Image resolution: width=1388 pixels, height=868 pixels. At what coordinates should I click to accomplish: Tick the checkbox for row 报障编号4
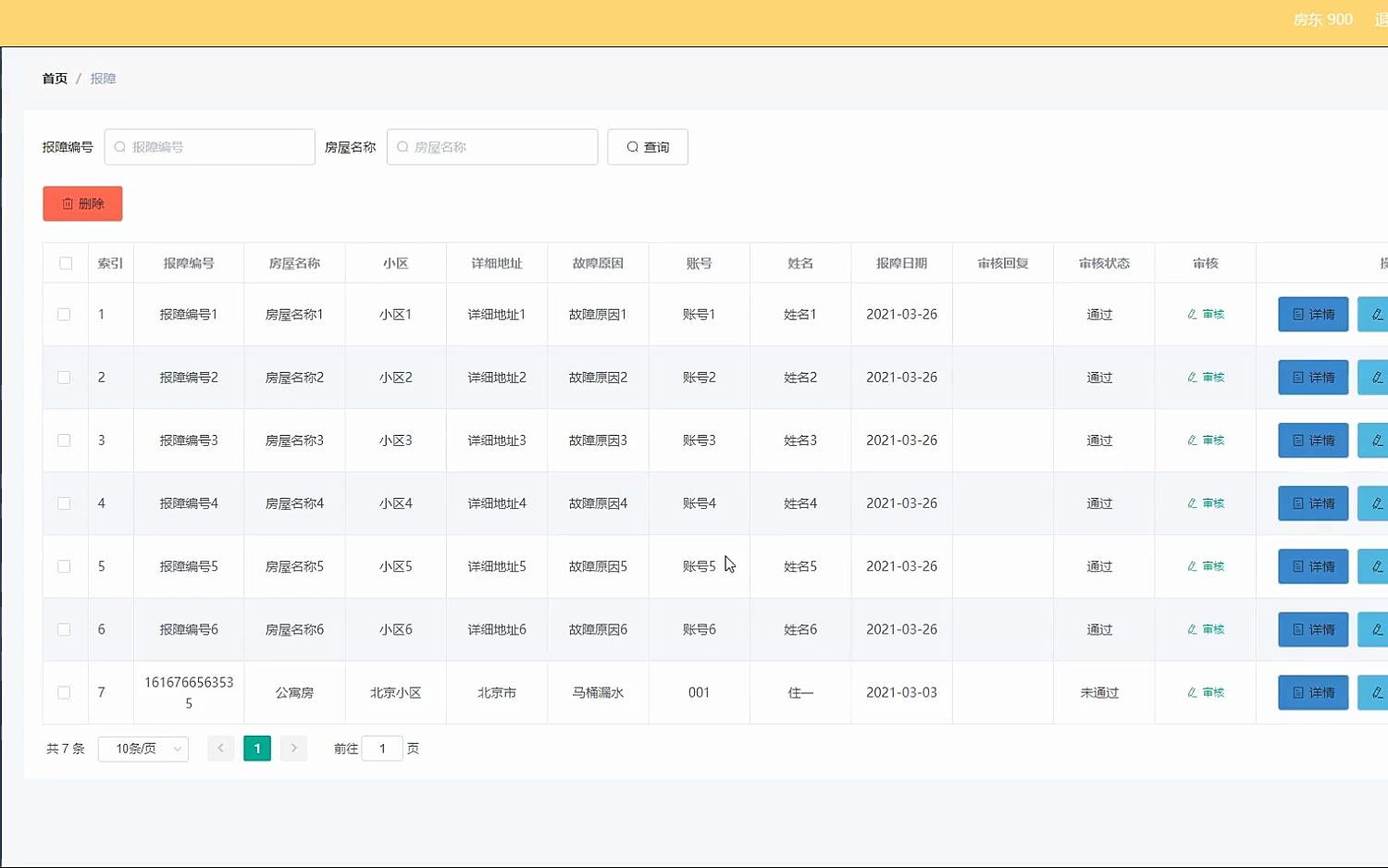tap(64, 503)
